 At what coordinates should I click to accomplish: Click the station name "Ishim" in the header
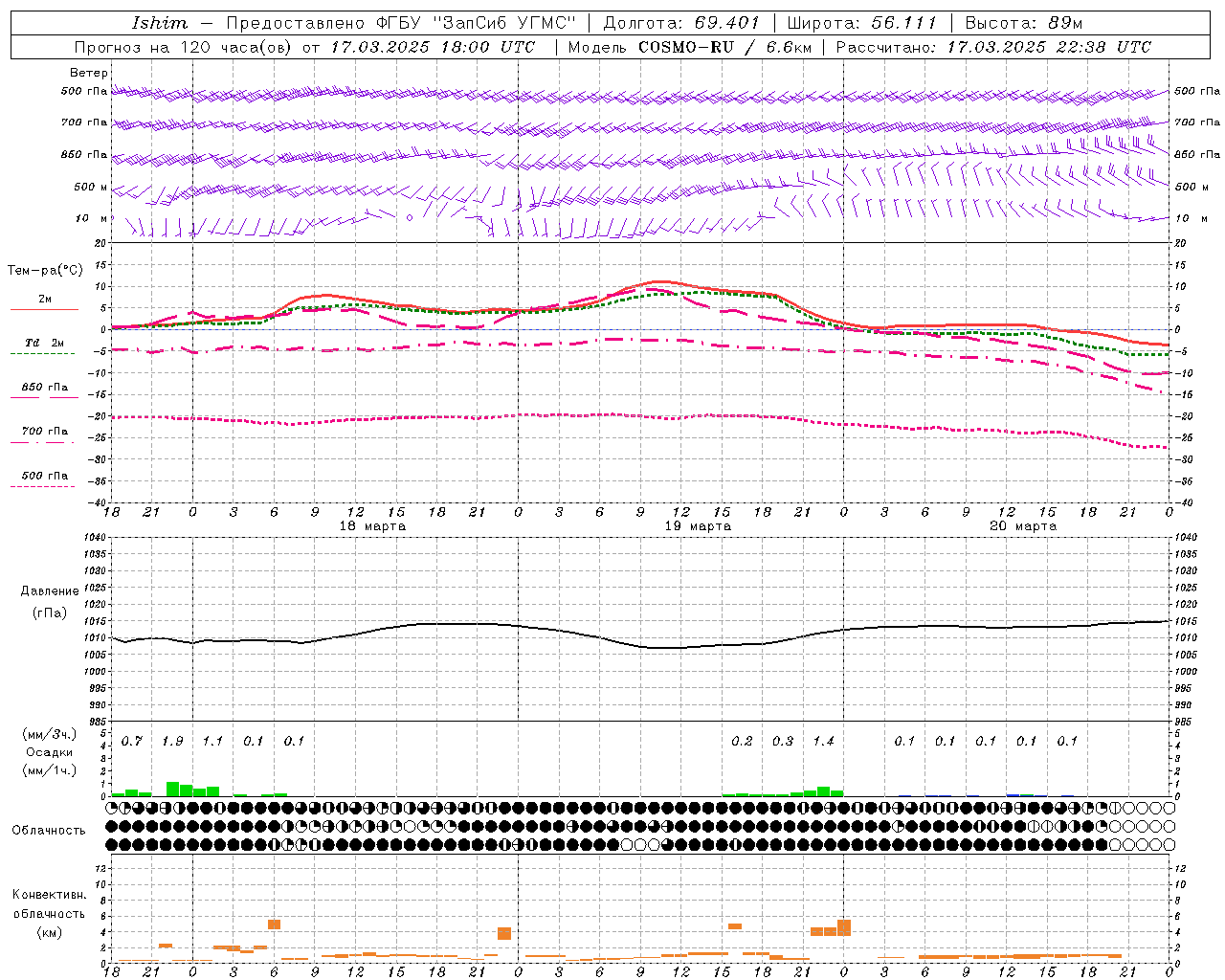pos(160,23)
